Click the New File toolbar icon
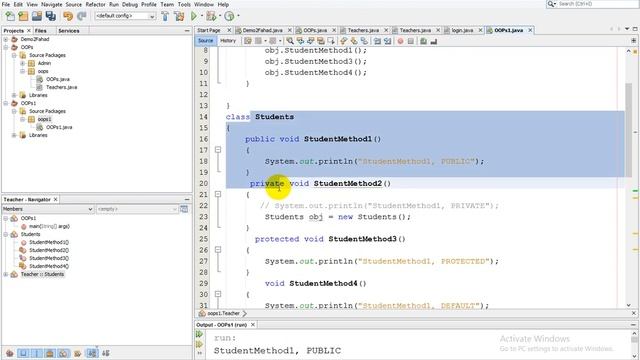This screenshot has height=360, width=640. coord(10,16)
